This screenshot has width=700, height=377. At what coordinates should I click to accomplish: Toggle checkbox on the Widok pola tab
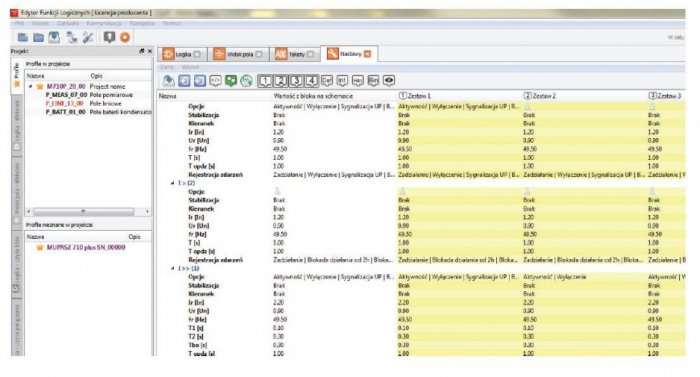point(259,54)
